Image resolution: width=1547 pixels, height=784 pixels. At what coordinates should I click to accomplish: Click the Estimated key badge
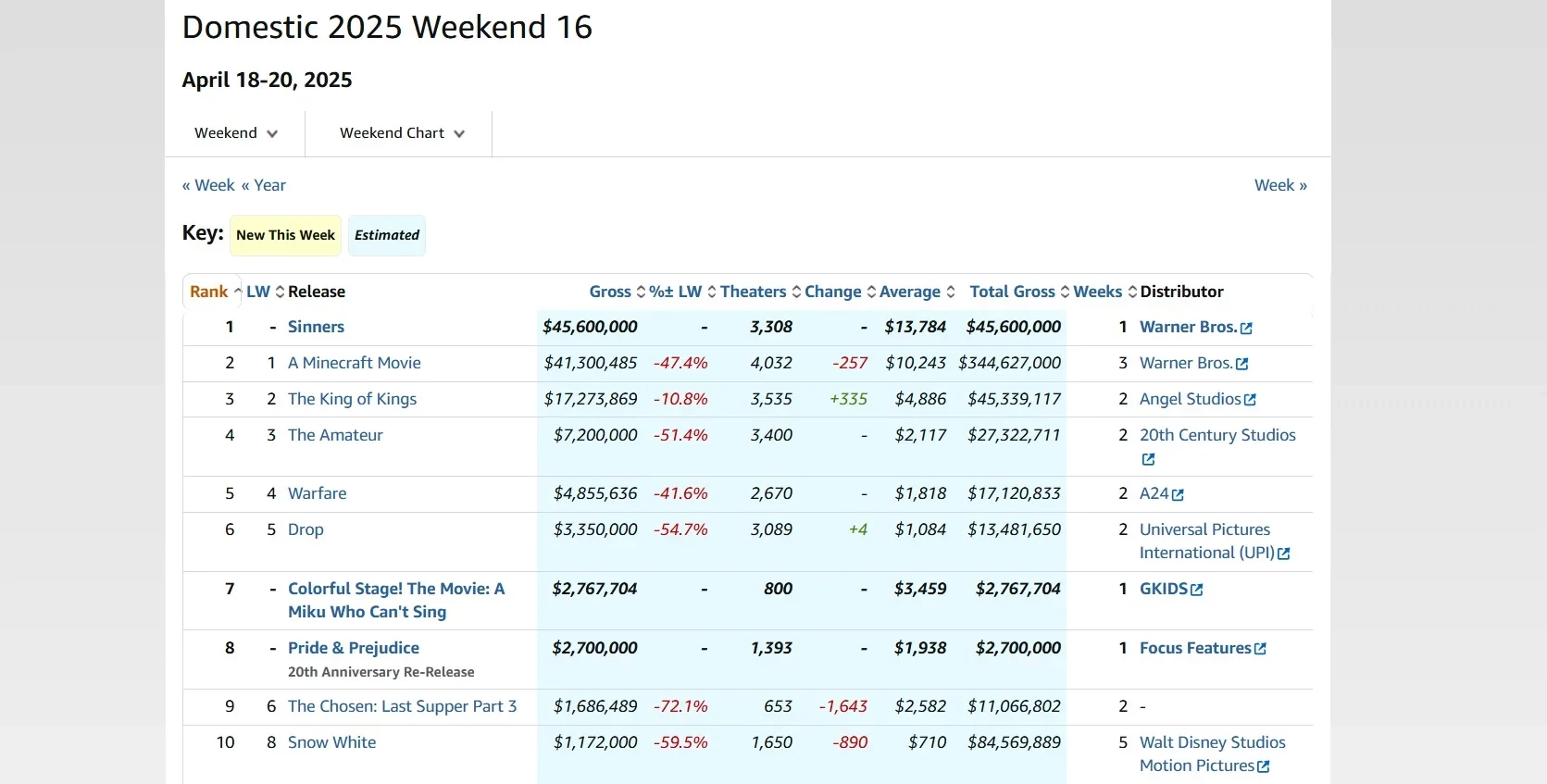coord(387,235)
